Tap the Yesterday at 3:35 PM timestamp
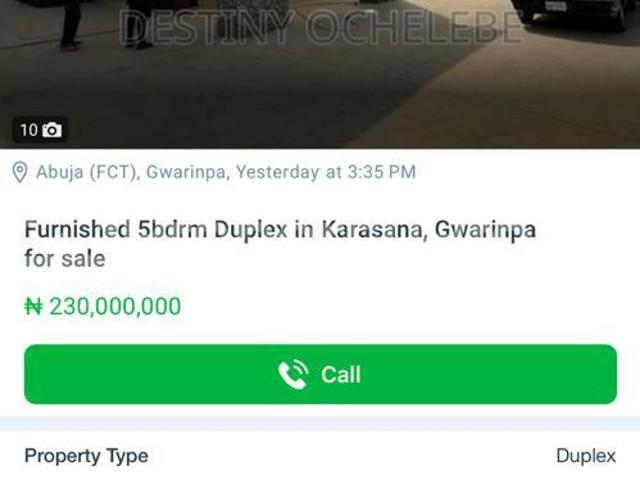 (326, 172)
